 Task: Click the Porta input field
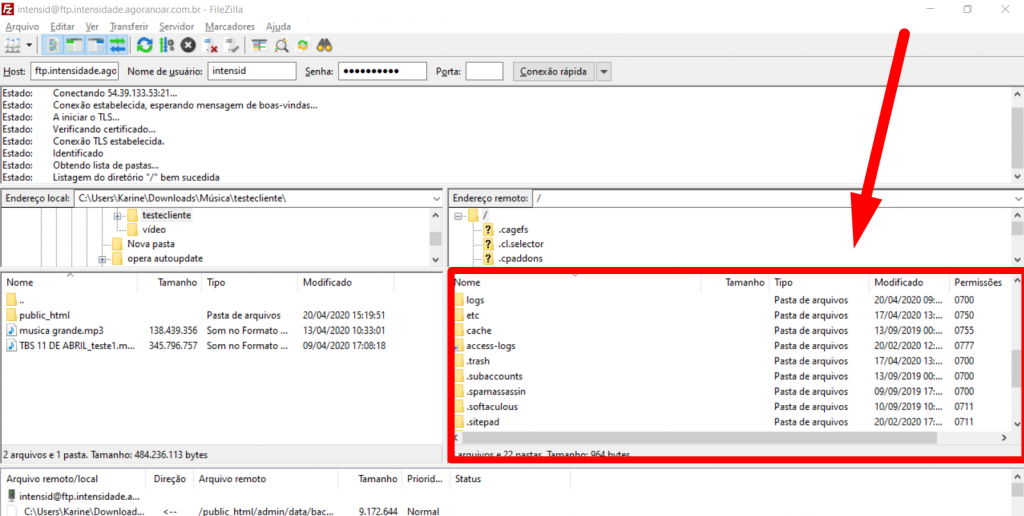pyautogui.click(x=484, y=72)
